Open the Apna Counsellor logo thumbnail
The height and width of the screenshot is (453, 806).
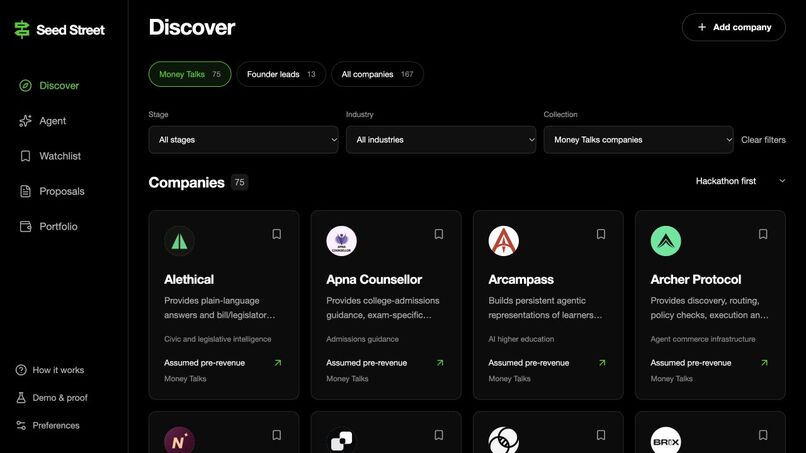click(341, 241)
